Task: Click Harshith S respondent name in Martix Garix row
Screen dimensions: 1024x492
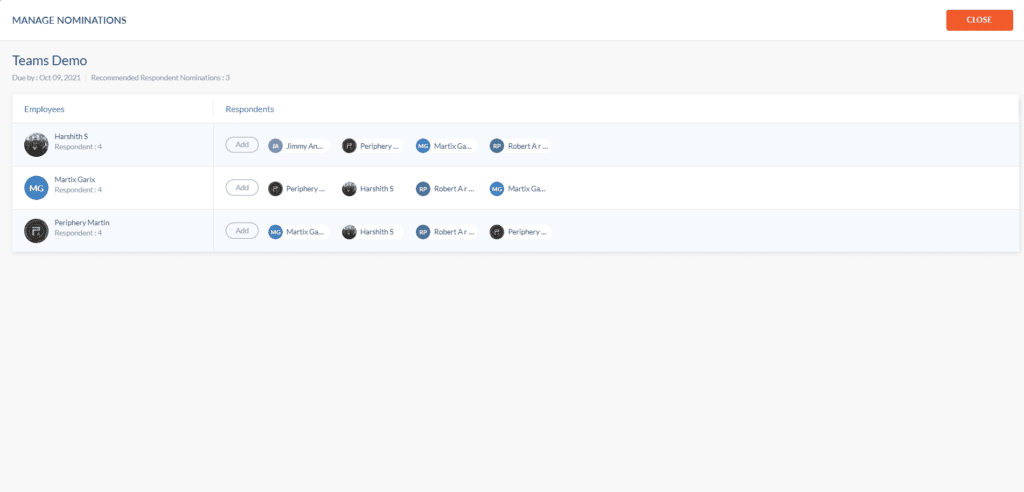Action: coord(377,189)
